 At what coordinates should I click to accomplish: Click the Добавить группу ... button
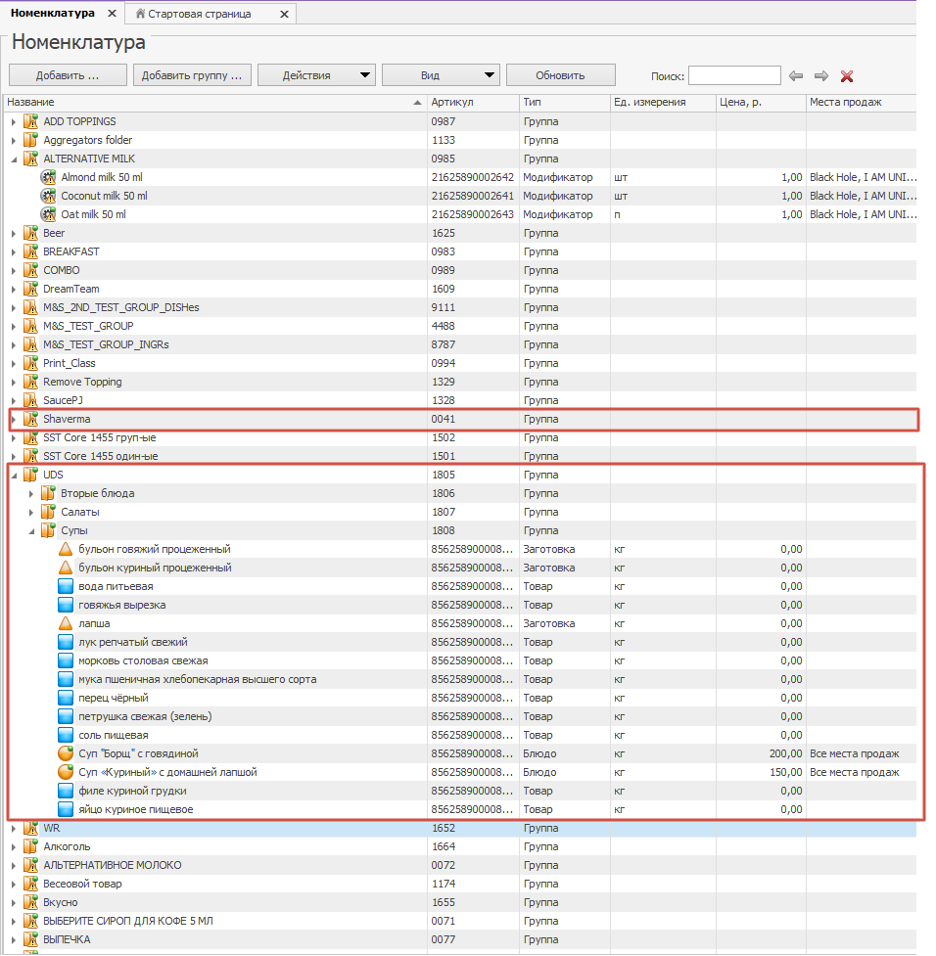point(192,75)
